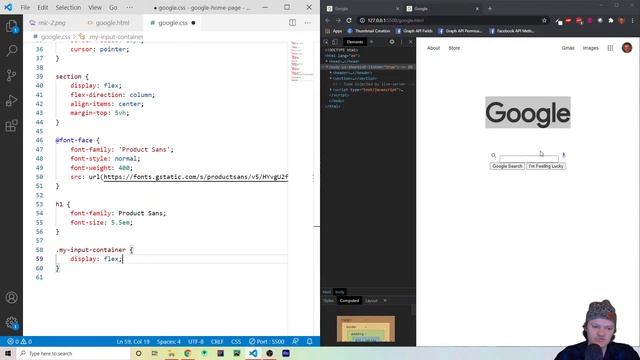Open the overflow menu ellipsis in VS Code menu bar
This screenshot has width=640, height=360.
pyautogui.click(x=129, y=8)
